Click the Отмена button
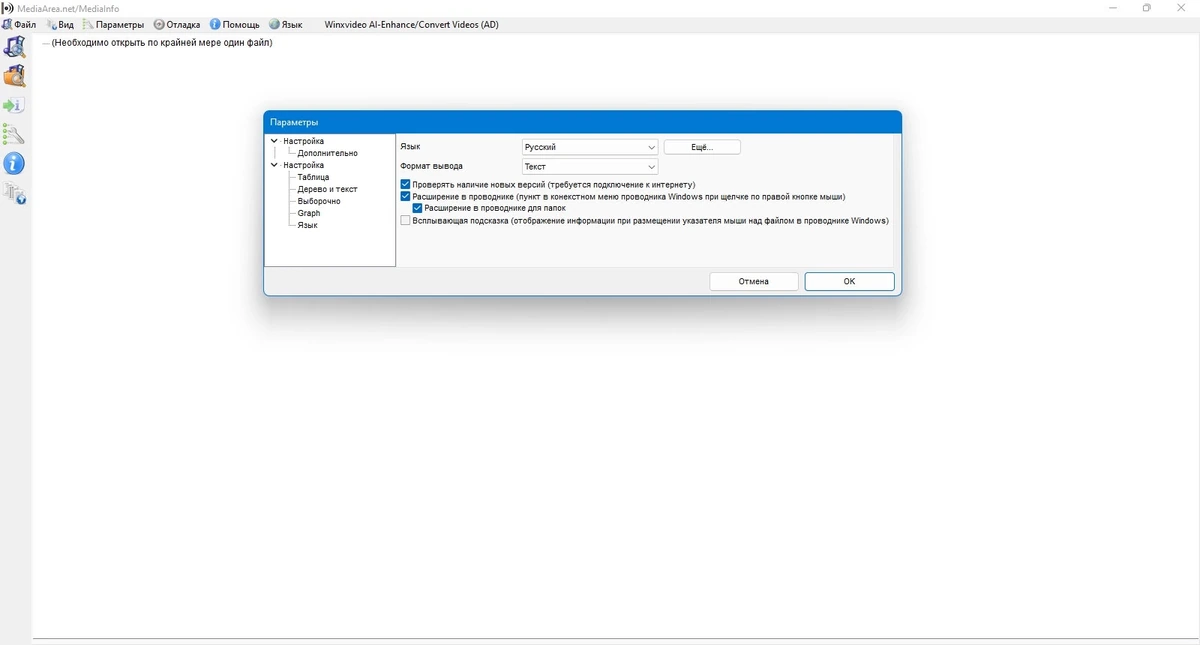The image size is (1200, 645). coord(754,282)
